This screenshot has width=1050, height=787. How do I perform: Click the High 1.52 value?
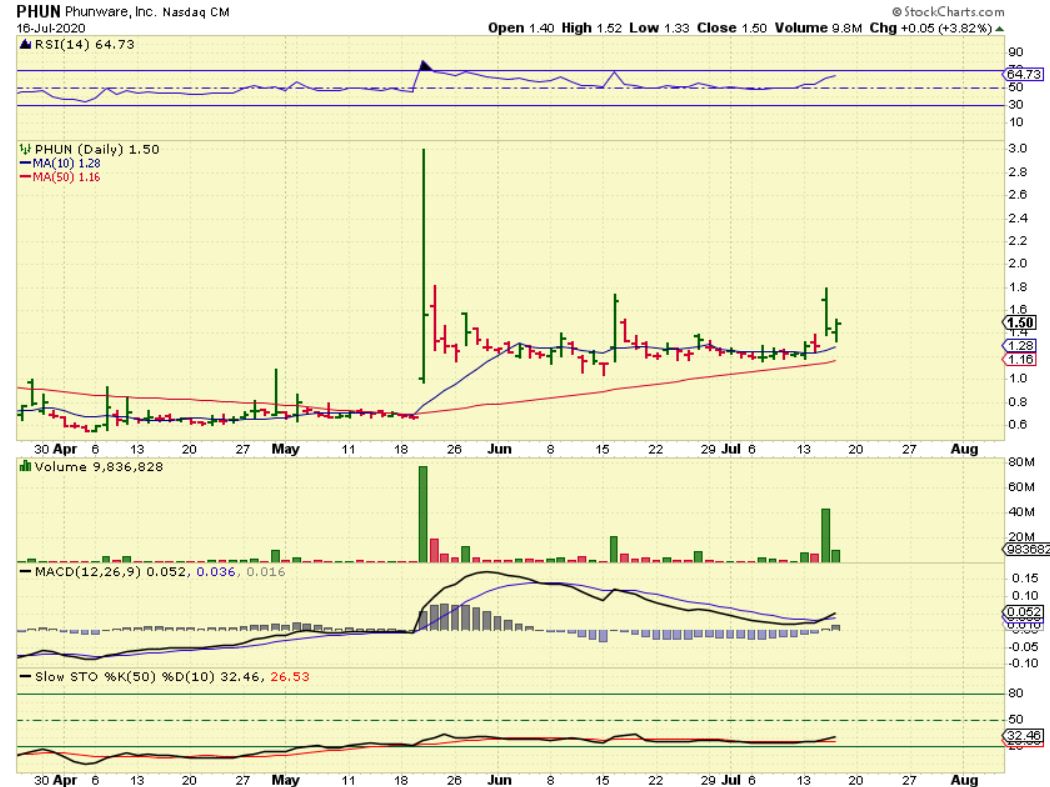click(591, 28)
